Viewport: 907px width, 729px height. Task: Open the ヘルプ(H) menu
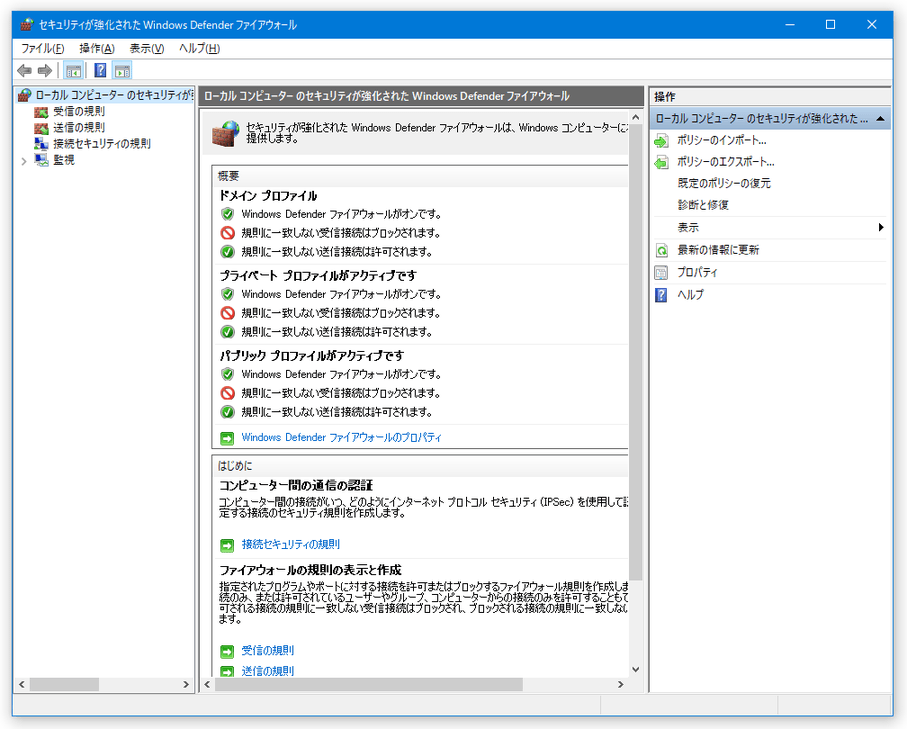tap(199, 49)
